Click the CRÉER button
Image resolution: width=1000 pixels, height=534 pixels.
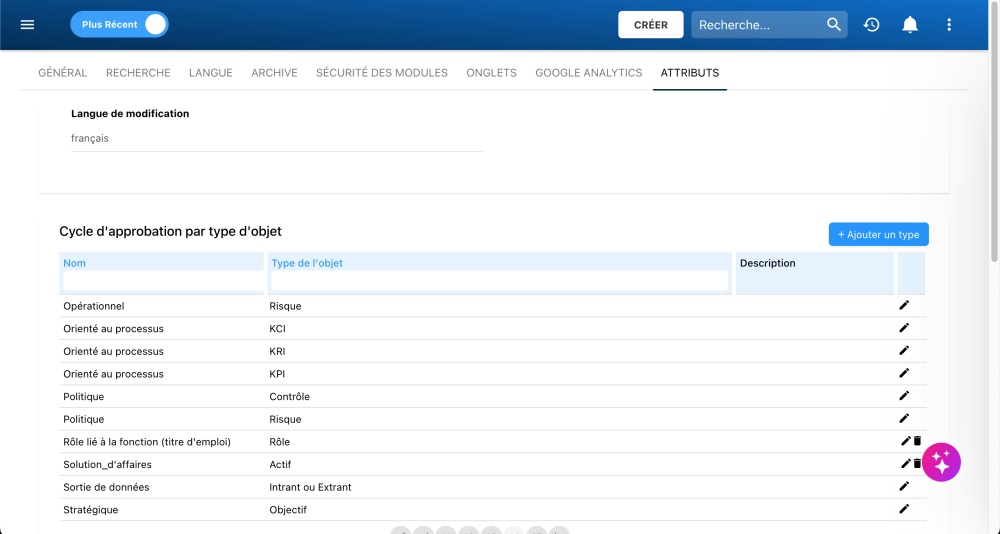click(x=651, y=25)
